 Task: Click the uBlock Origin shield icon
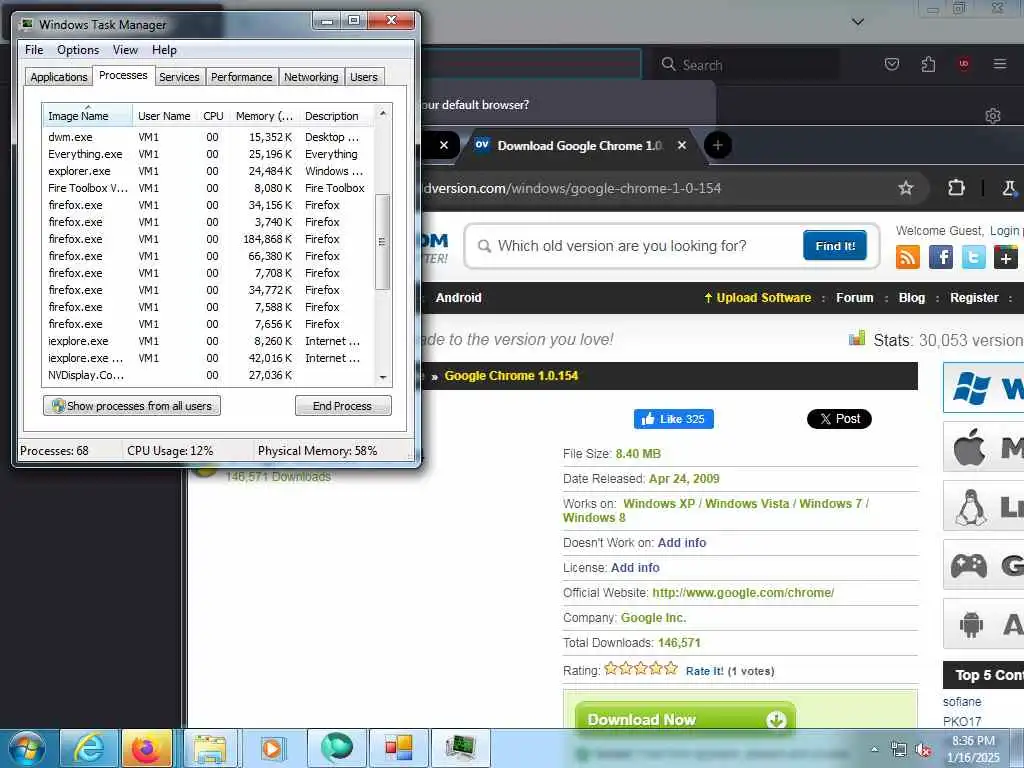click(x=963, y=64)
